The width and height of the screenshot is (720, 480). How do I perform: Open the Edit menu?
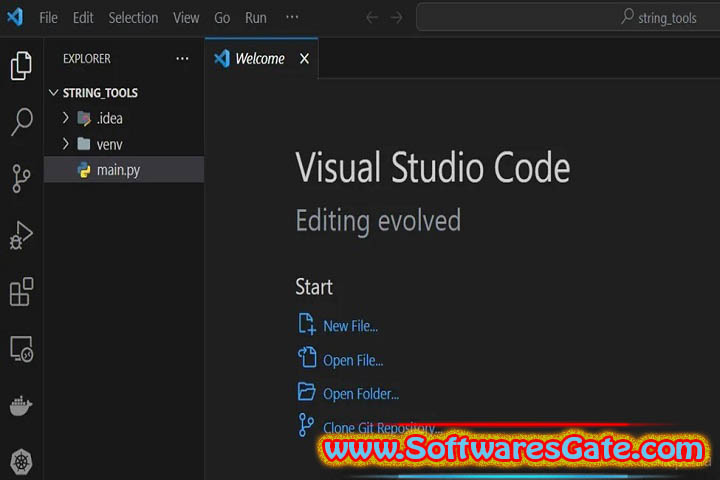tap(83, 18)
